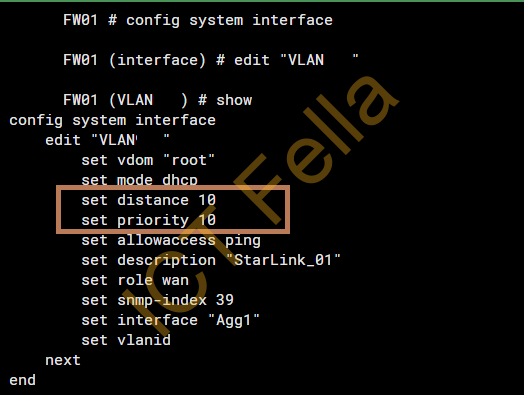The image size is (524, 395).
Task: Select the 'set vdom "root"' line
Action: pos(148,160)
